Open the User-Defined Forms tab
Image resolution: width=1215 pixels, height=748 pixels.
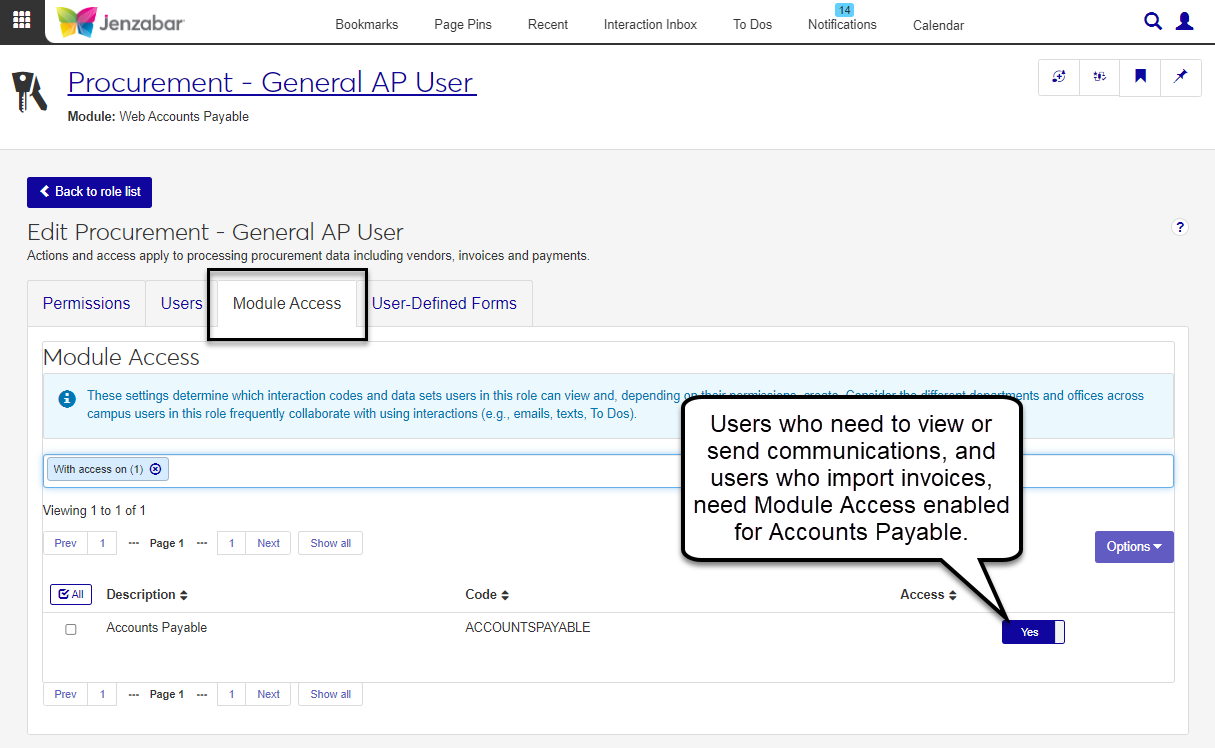click(444, 303)
